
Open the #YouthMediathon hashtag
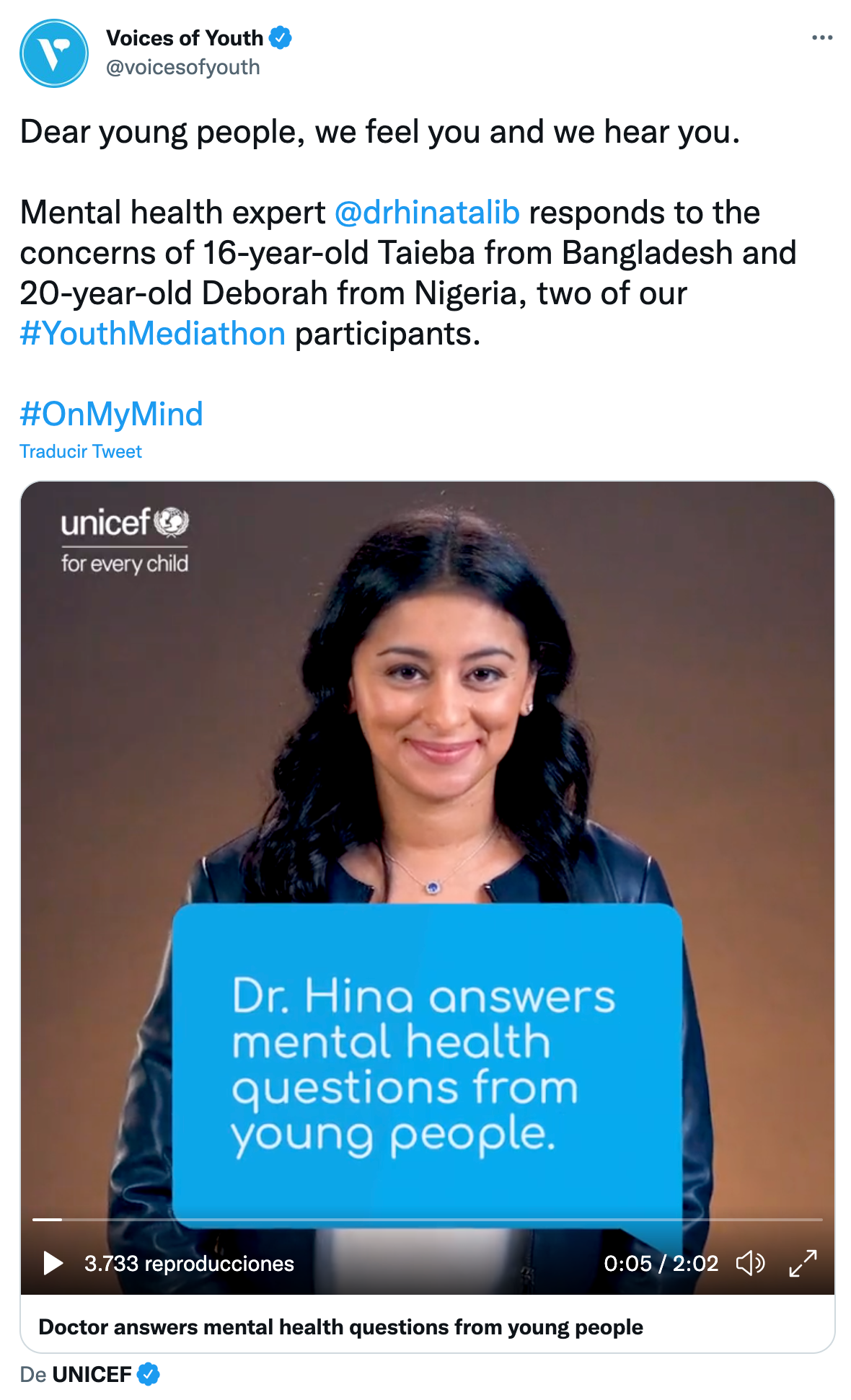click(153, 334)
